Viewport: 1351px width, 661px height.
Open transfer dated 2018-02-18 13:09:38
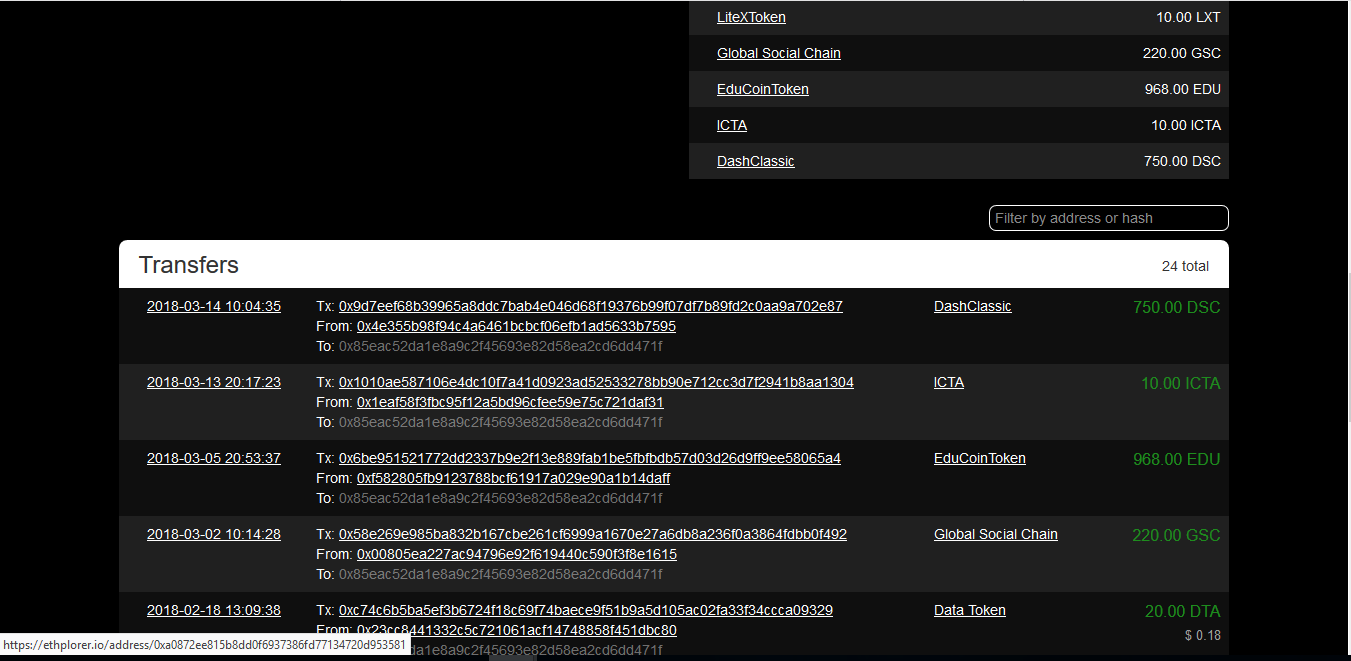coord(214,610)
